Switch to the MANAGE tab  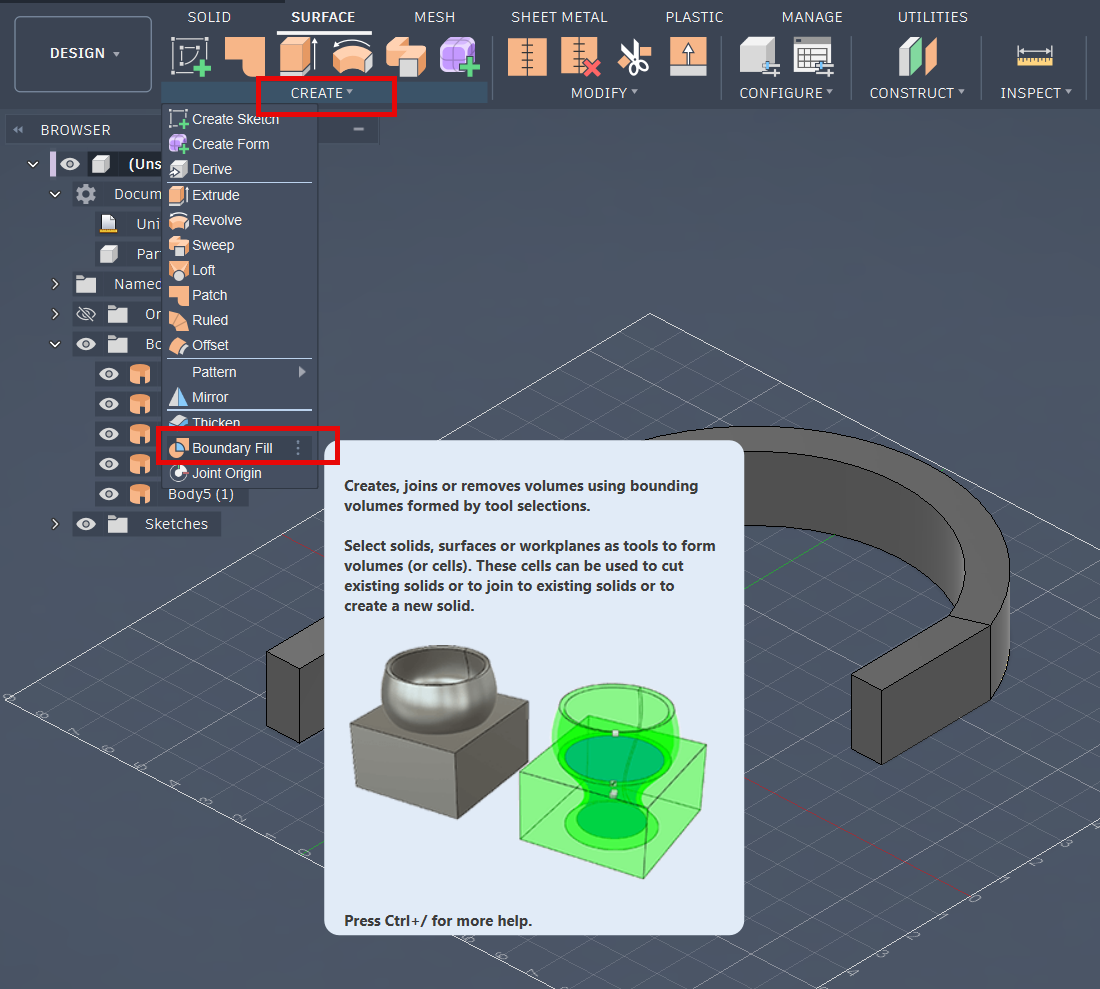tap(812, 17)
